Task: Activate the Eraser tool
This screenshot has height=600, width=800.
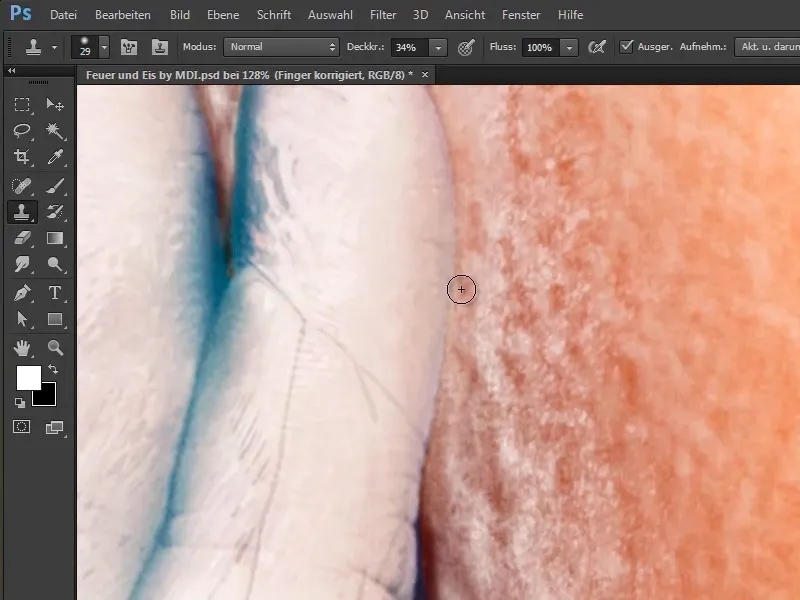Action: point(22,238)
